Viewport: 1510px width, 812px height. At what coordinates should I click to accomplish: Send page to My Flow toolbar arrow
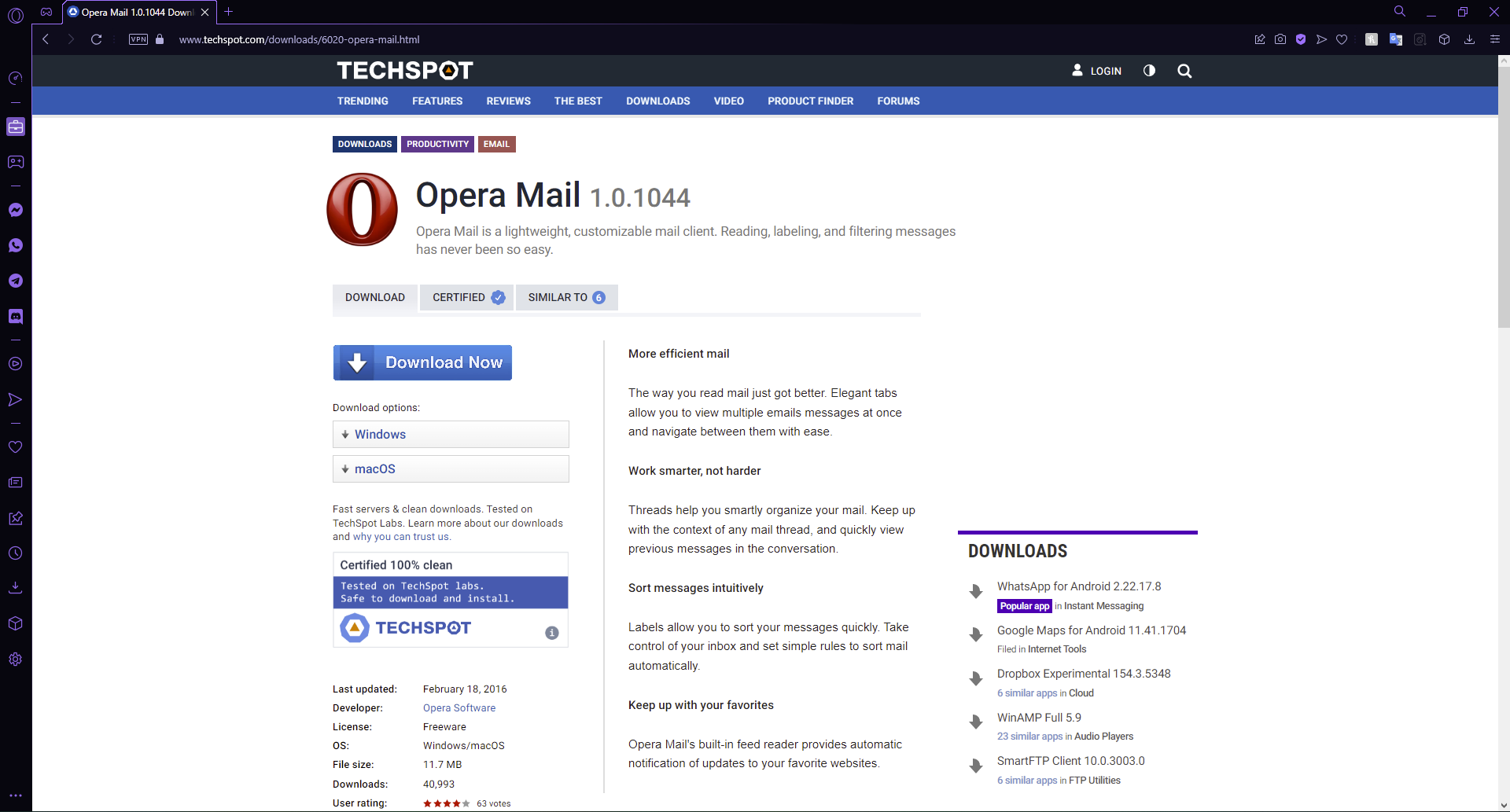[x=1321, y=39]
